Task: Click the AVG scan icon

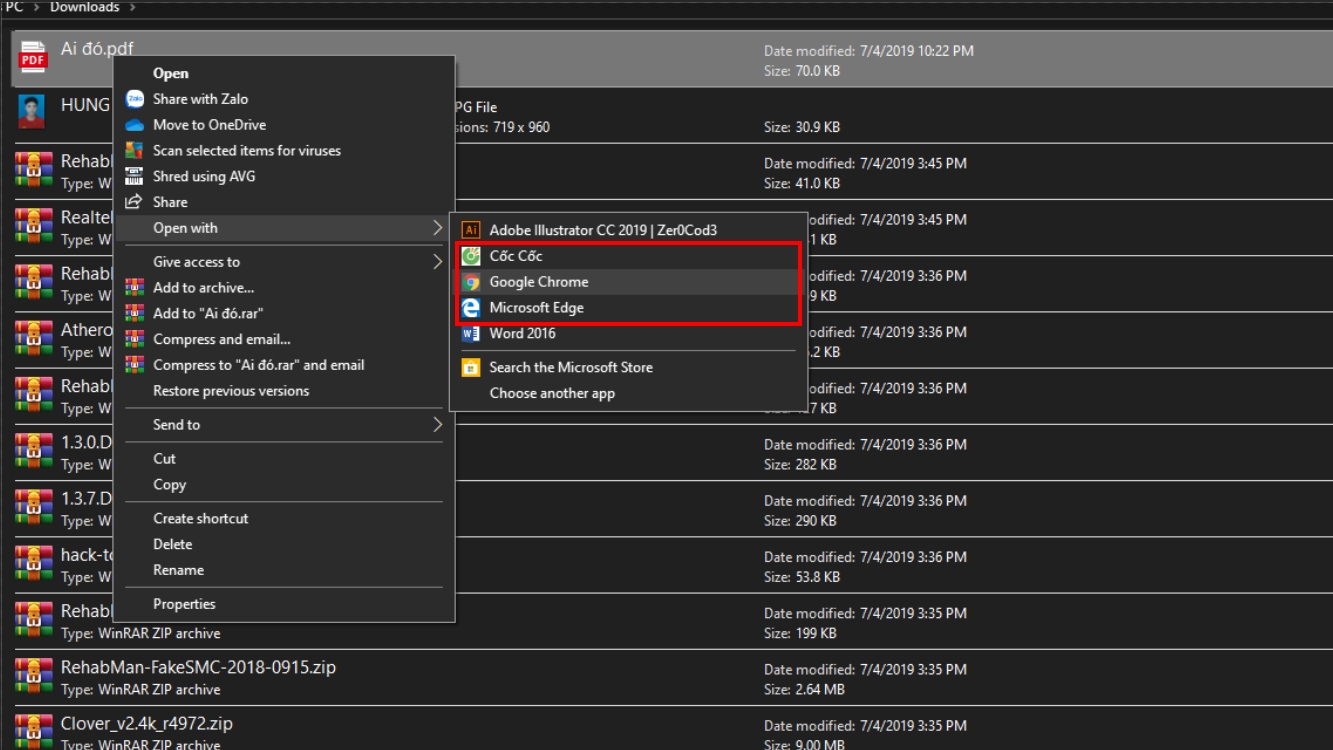Action: coord(134,151)
